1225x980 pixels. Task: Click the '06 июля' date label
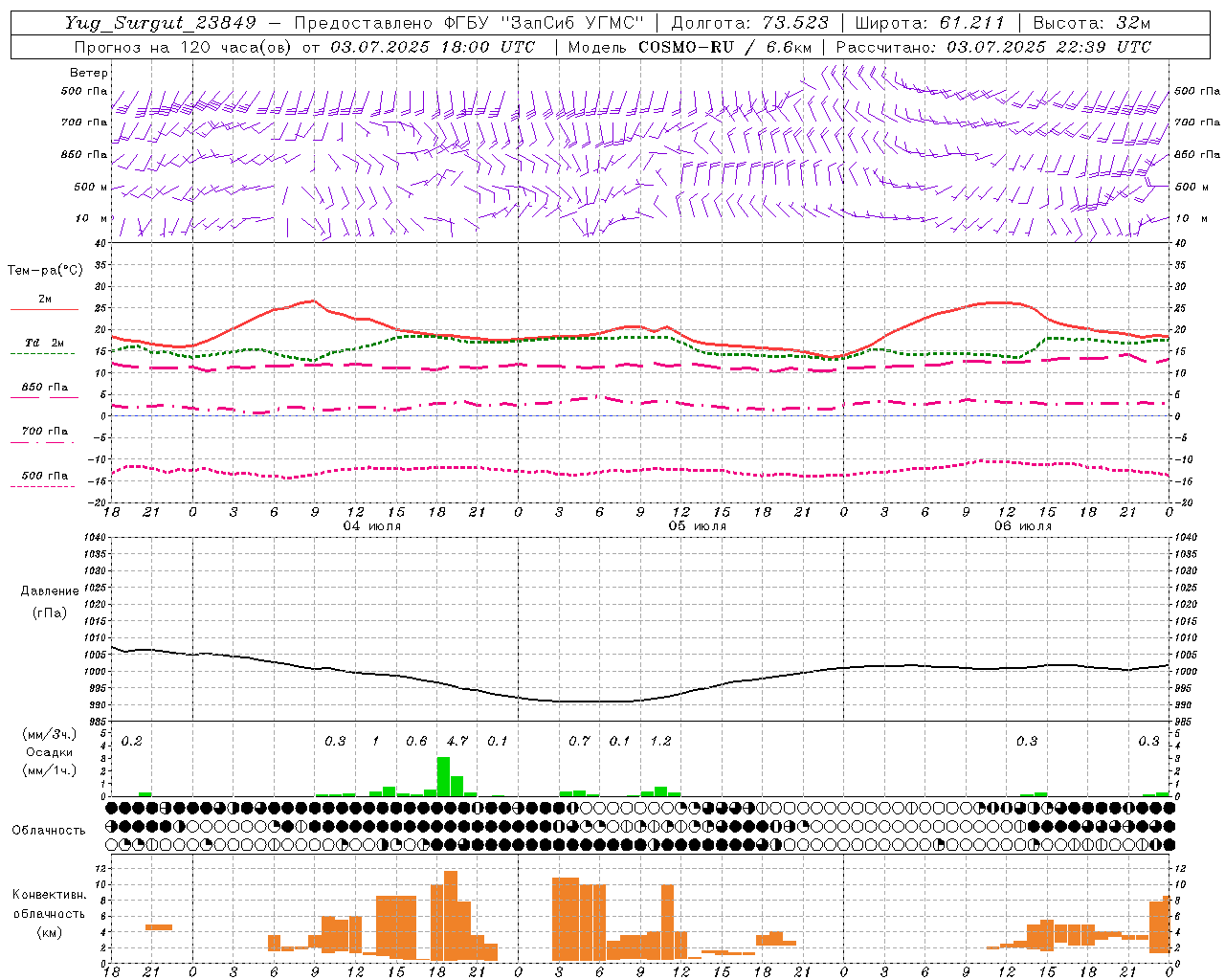click(x=1022, y=526)
